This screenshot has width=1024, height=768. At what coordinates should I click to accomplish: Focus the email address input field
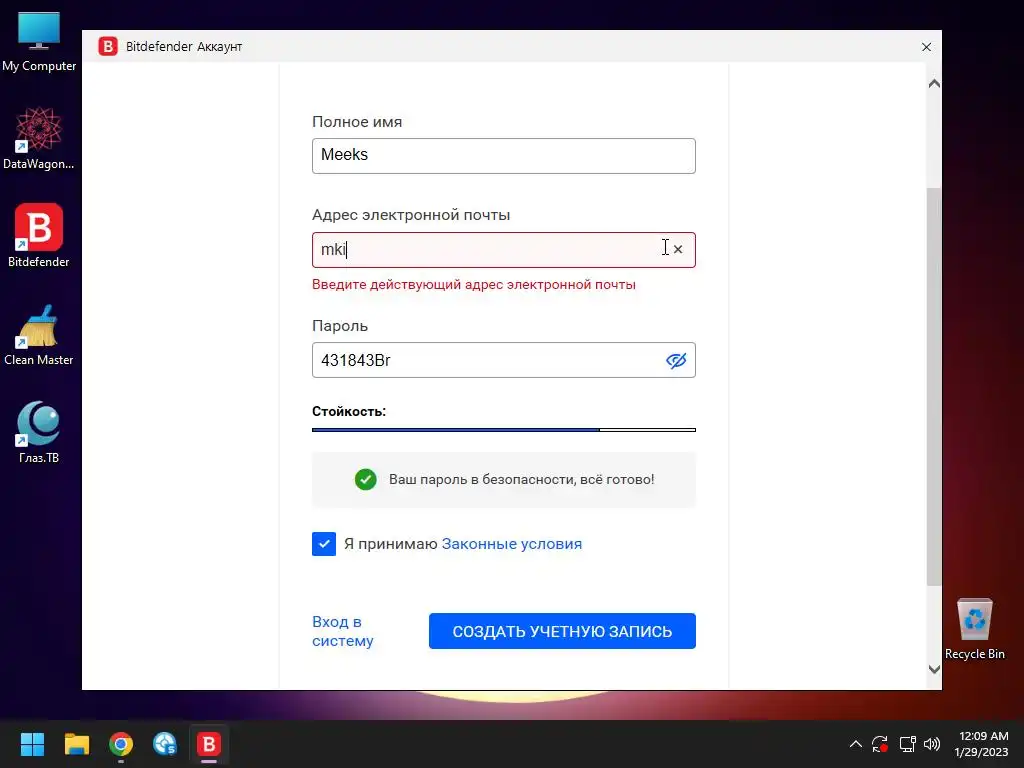click(504, 249)
